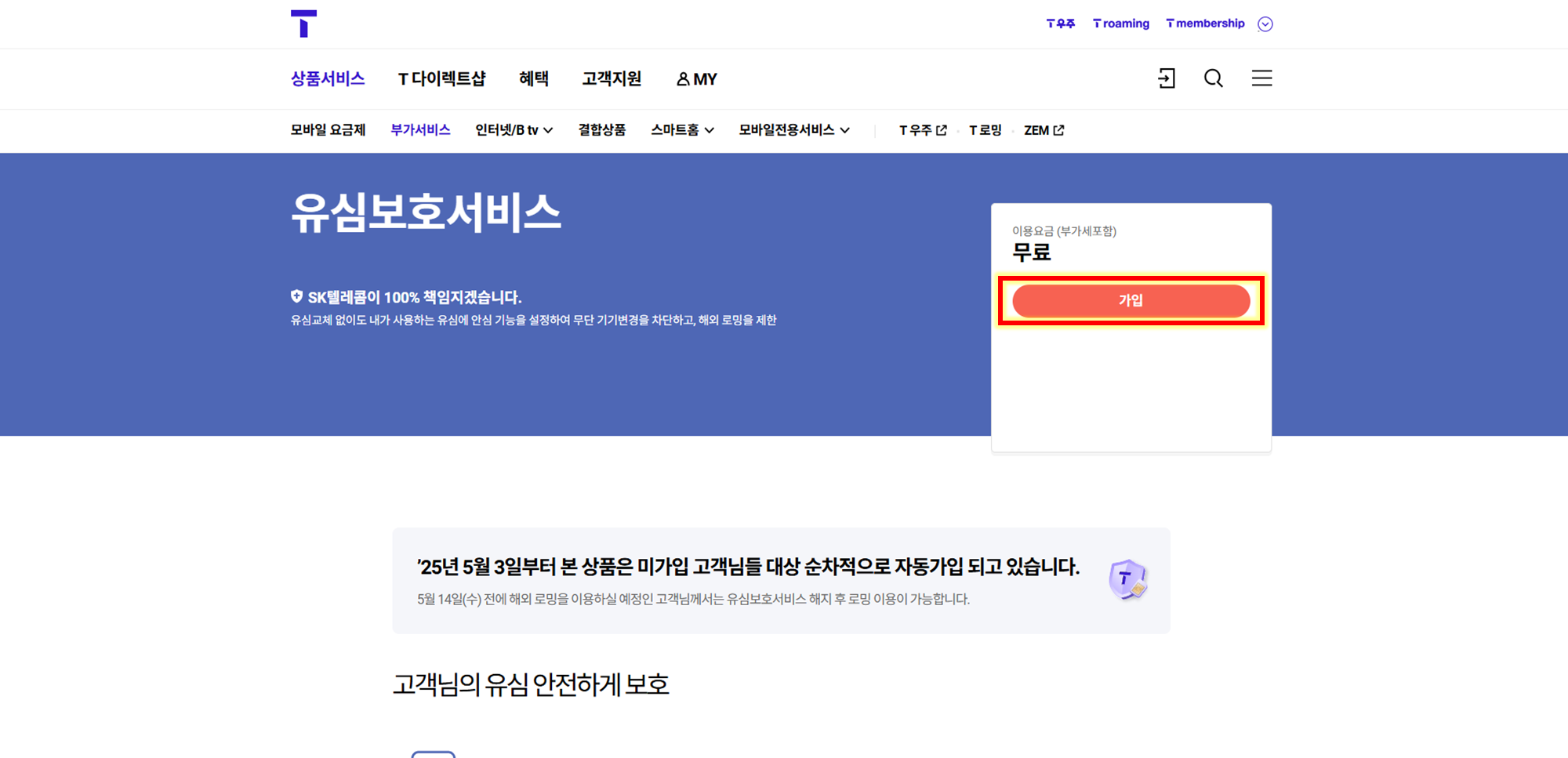Click the red 가입 button
1568x758 pixels.
[x=1131, y=300]
